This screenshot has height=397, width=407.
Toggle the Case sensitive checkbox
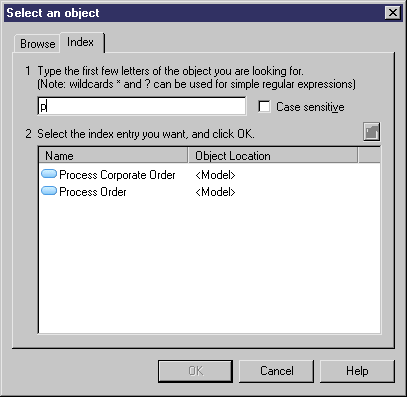click(264, 107)
